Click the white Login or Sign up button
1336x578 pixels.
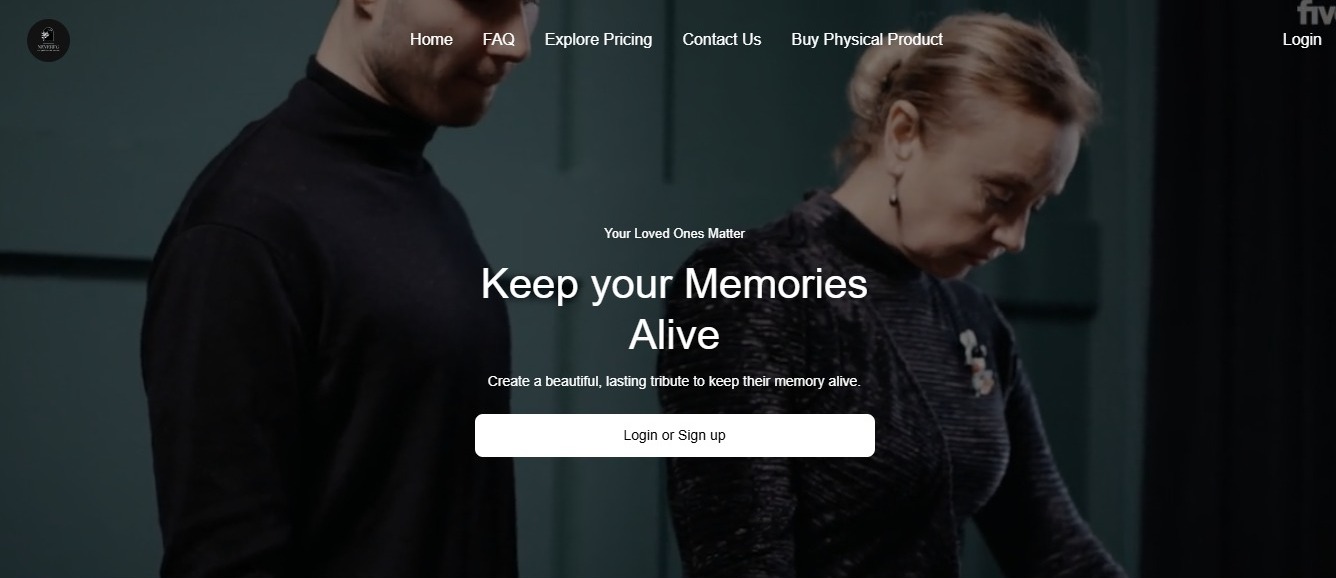675,435
